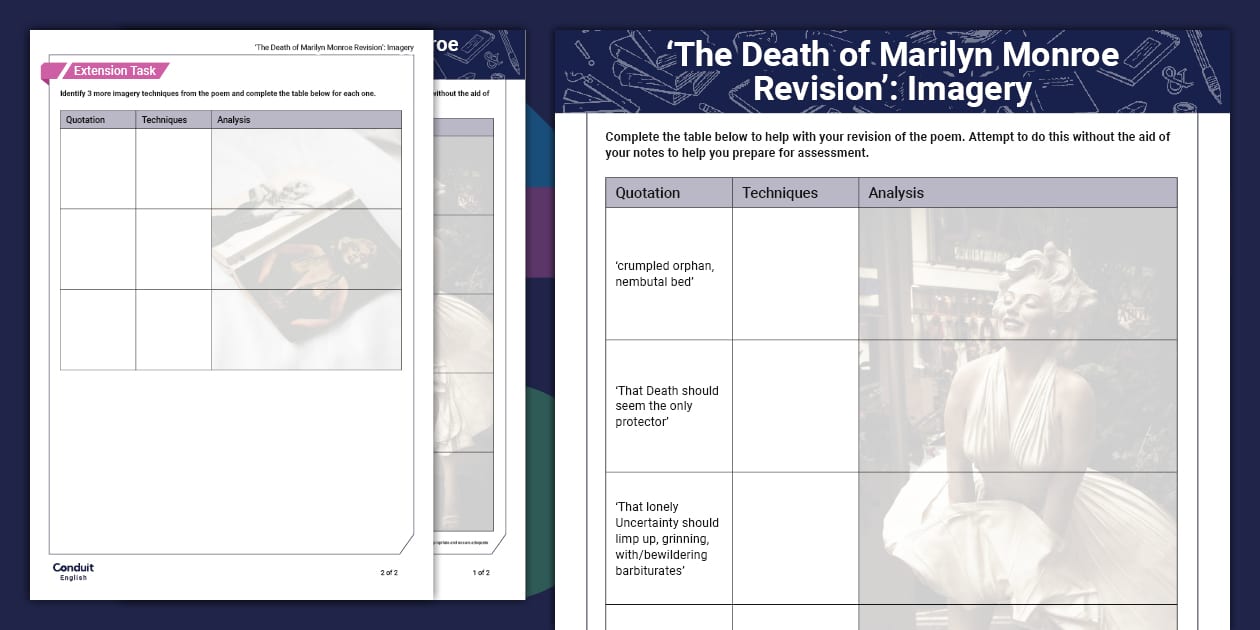Click Techniques header on the extension page

[x=164, y=120]
